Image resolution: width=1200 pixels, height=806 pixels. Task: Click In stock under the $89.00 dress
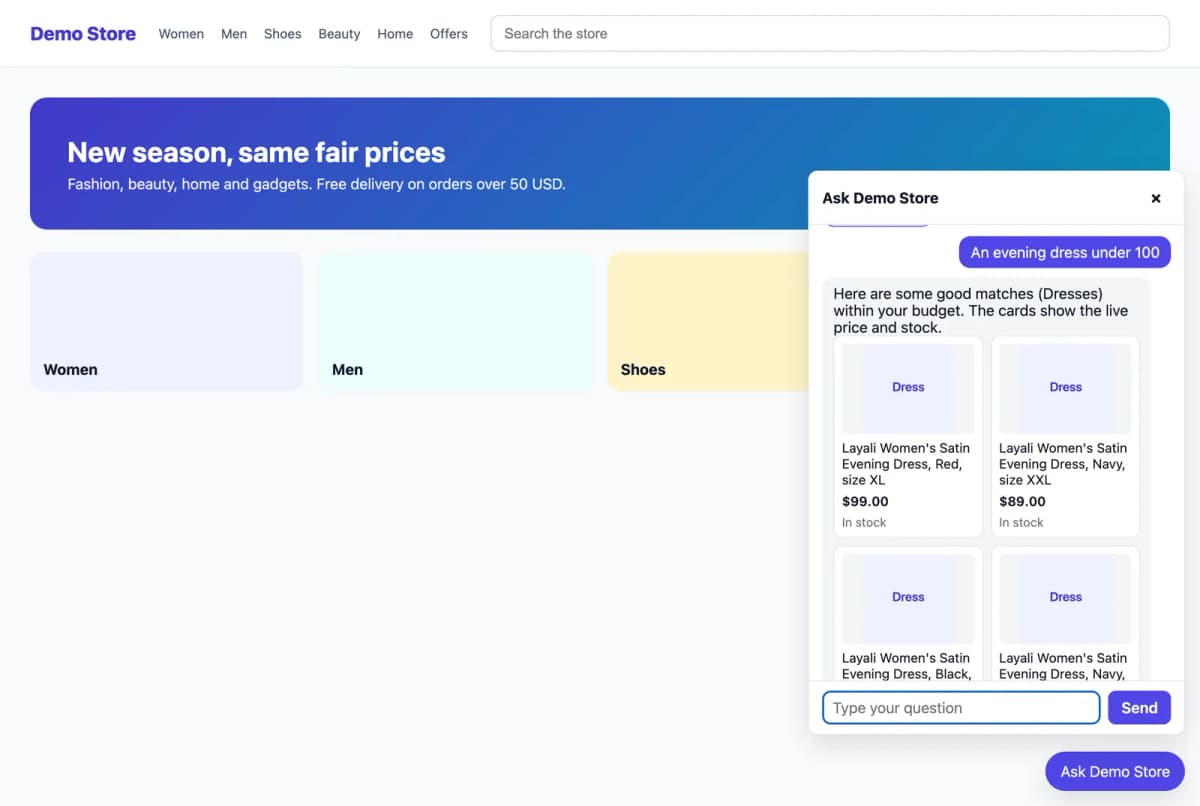[x=1021, y=522]
